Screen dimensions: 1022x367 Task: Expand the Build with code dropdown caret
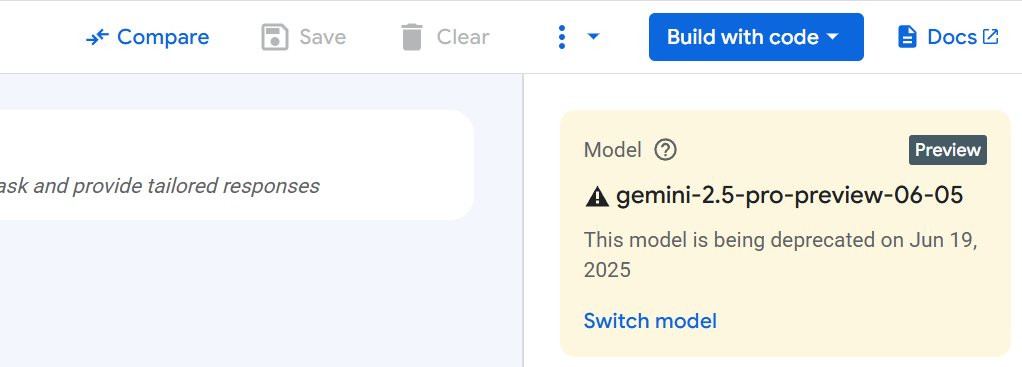pos(832,37)
